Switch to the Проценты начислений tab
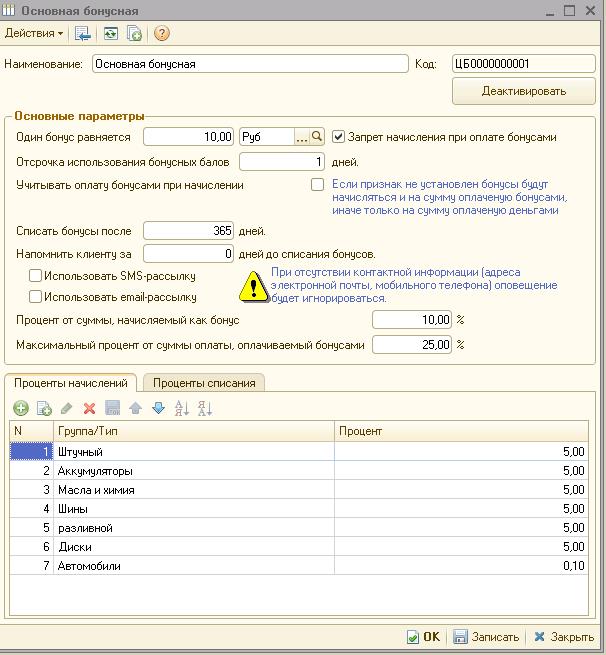606x655 pixels. tap(71, 383)
